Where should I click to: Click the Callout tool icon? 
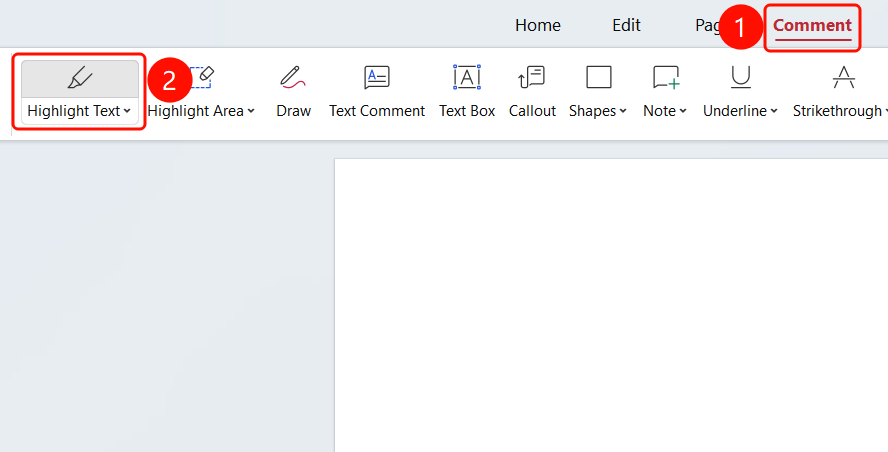[x=532, y=78]
